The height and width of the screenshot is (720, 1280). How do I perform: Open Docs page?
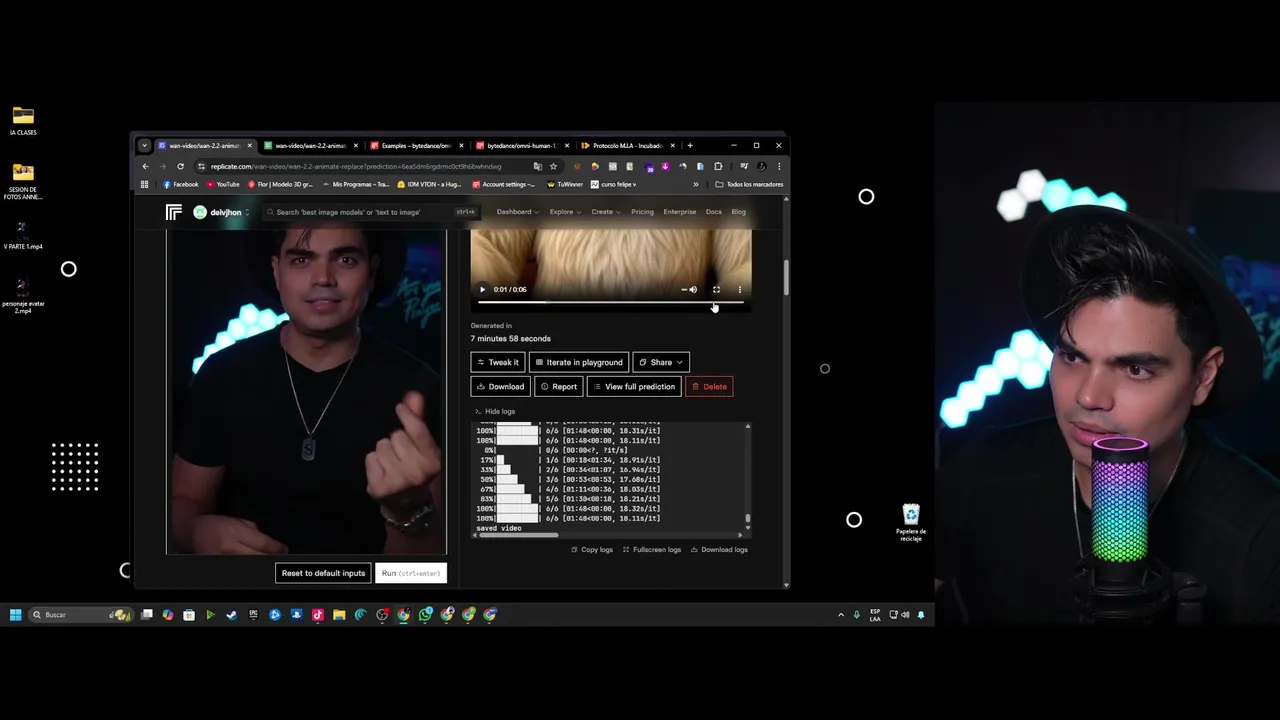click(x=713, y=212)
